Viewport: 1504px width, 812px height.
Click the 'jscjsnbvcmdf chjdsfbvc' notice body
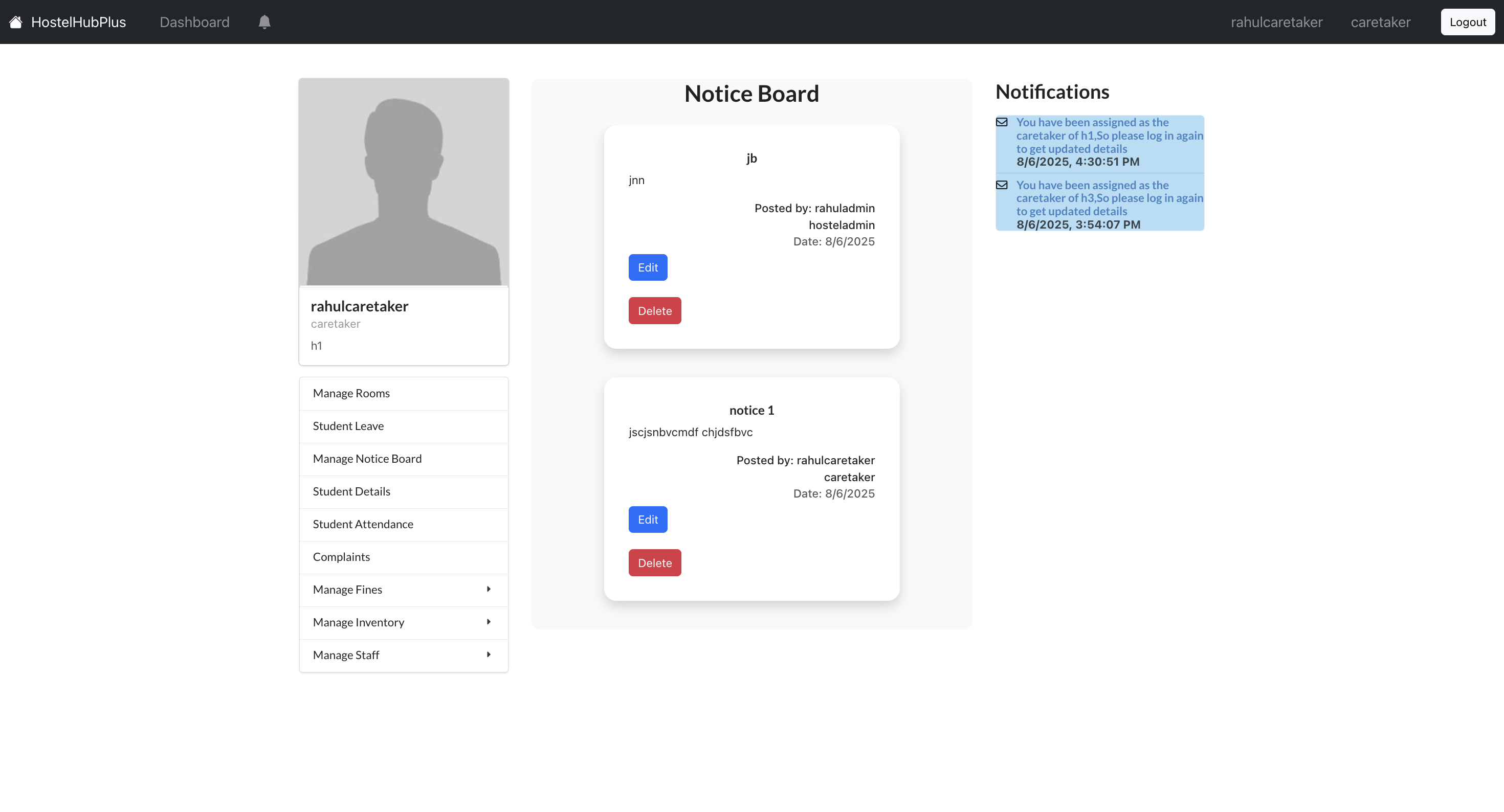pyautogui.click(x=690, y=433)
